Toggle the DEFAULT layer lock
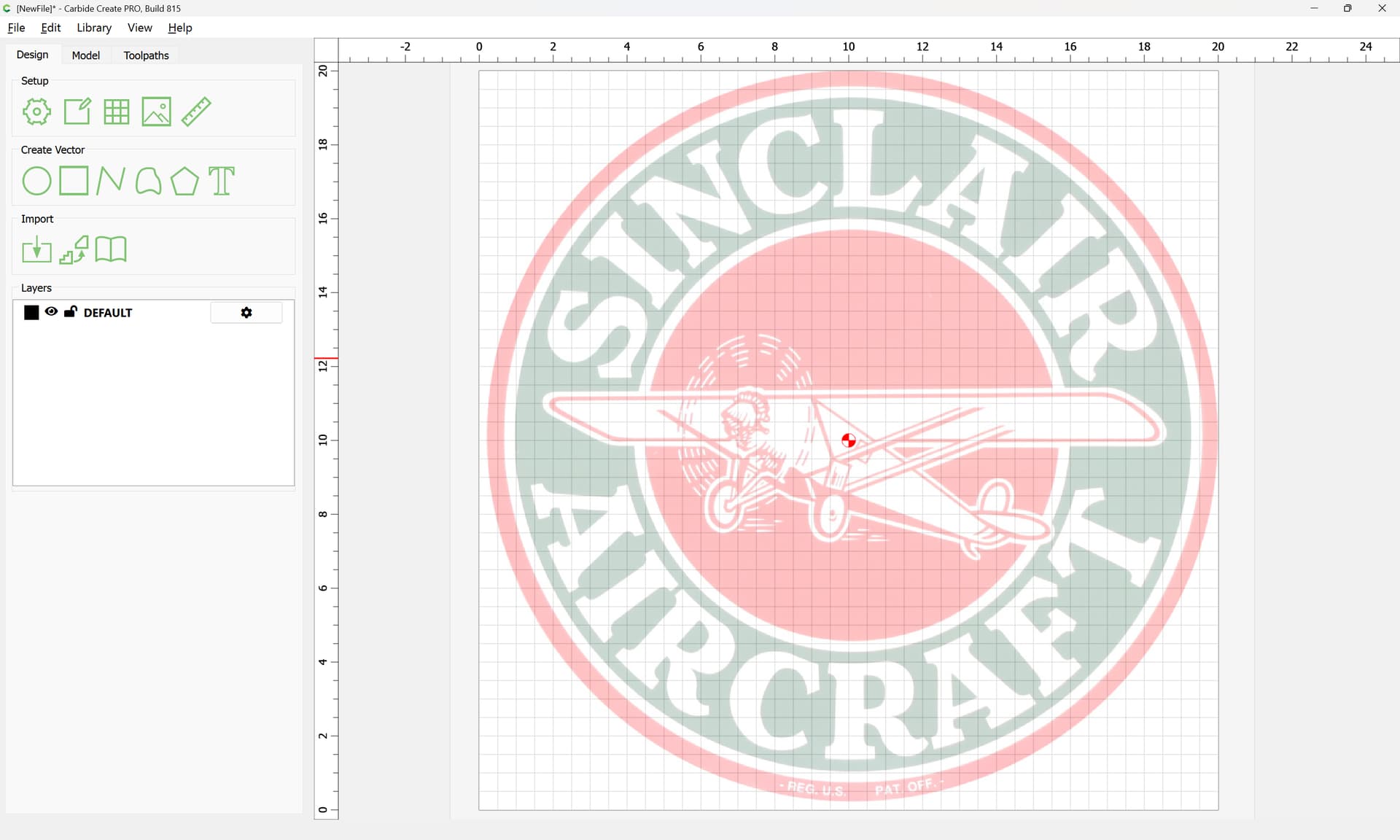1400x840 pixels. coord(71,311)
